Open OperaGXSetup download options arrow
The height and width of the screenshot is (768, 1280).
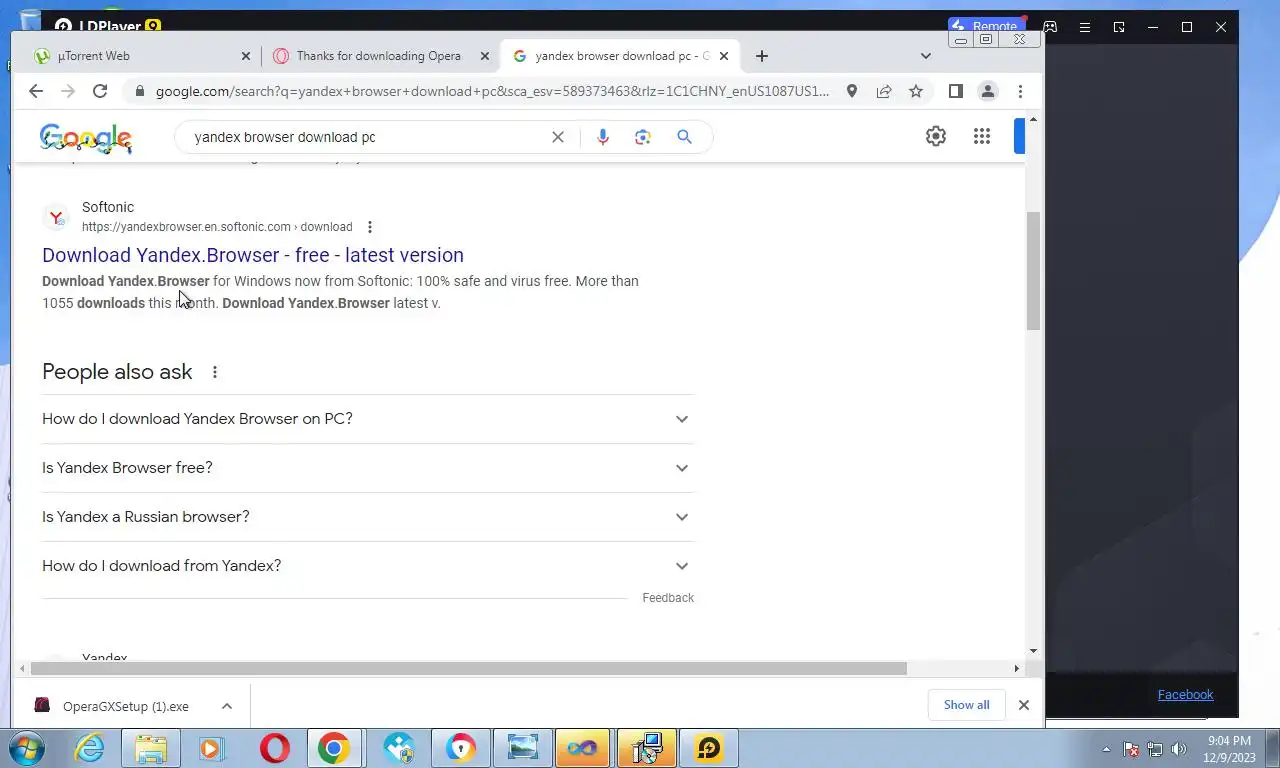point(227,706)
